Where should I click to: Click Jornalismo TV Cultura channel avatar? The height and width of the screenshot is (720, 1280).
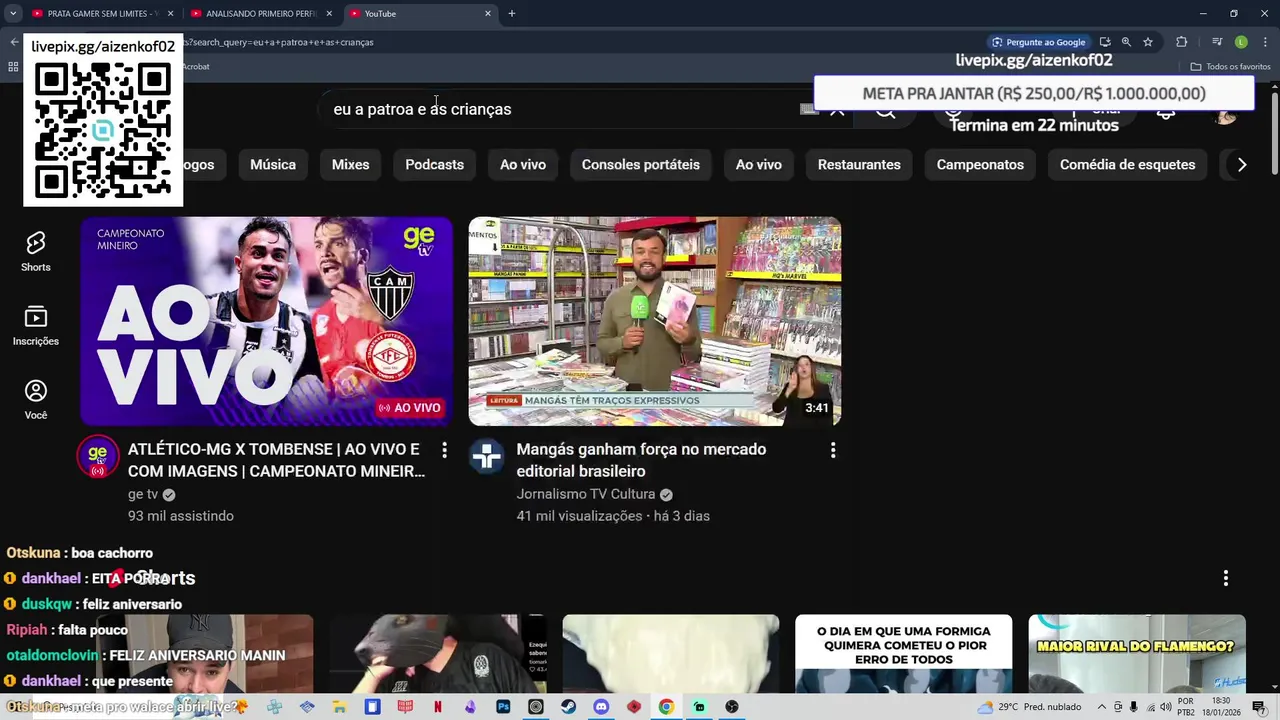(x=487, y=456)
